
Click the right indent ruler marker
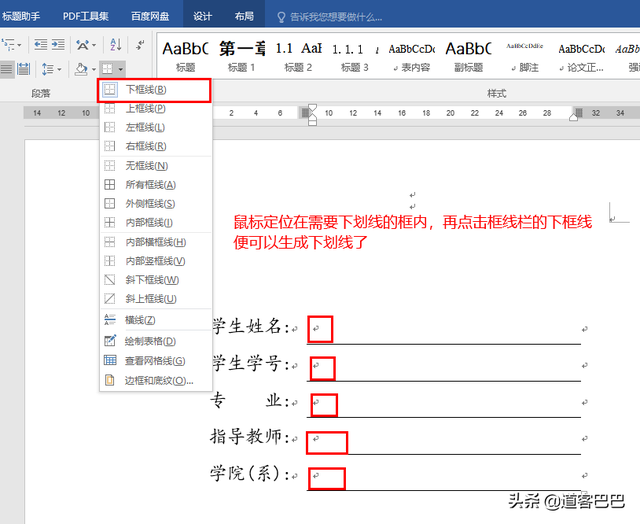coord(573,118)
